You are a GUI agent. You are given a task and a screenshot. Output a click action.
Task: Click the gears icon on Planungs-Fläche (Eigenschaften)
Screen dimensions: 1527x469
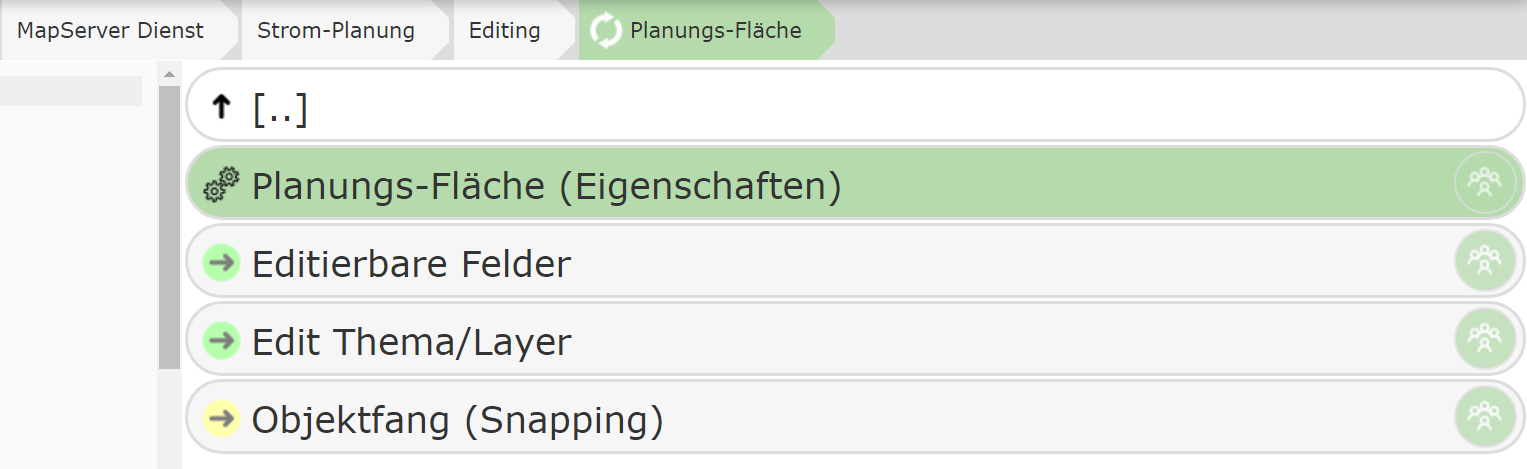(x=221, y=185)
